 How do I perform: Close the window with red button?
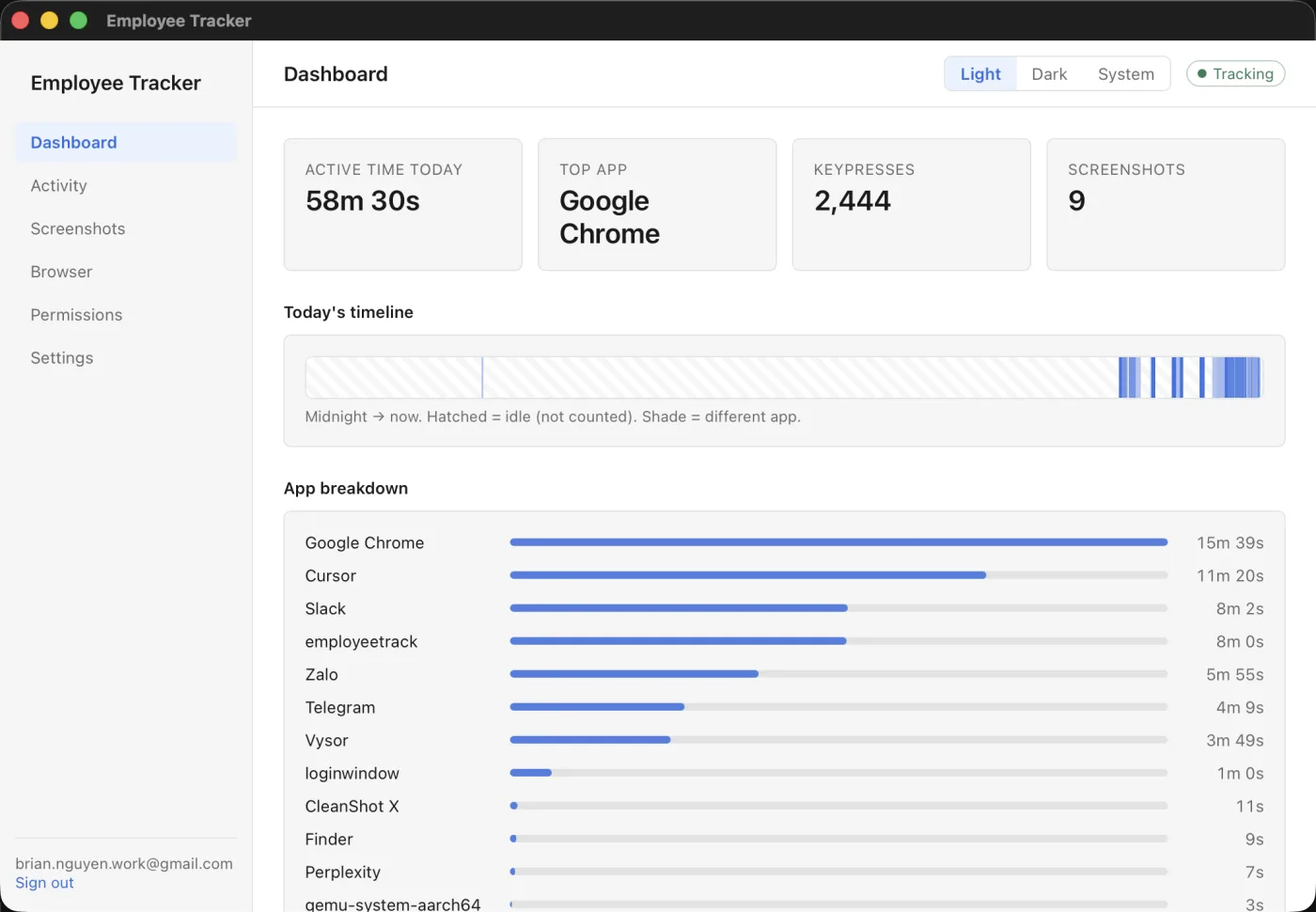(x=20, y=20)
